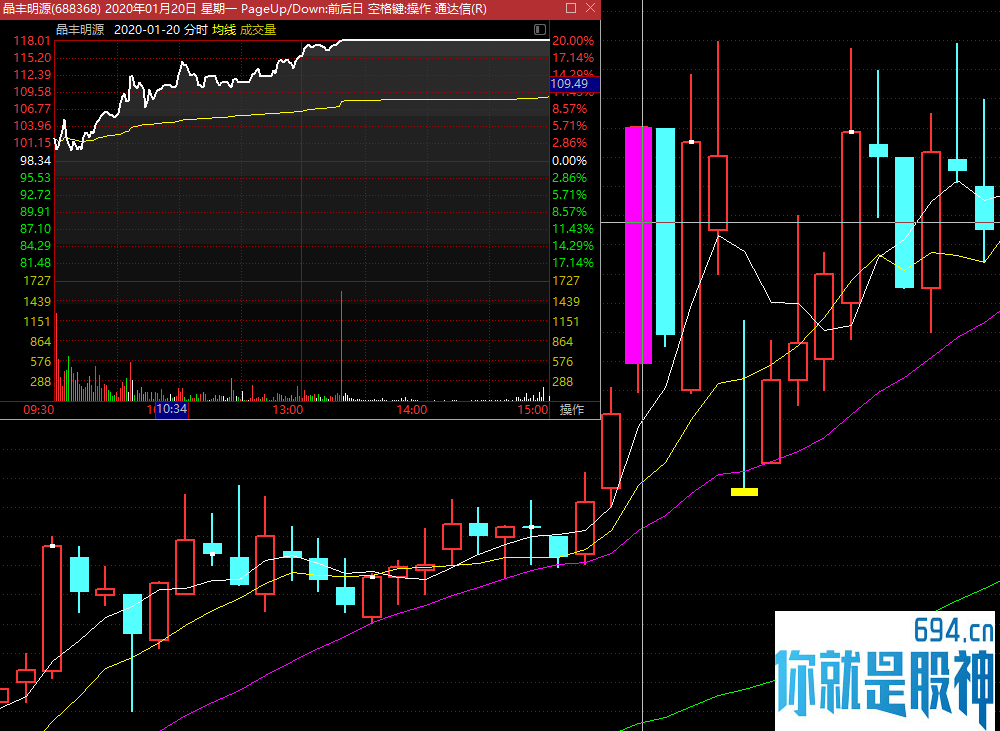Viewport: 1000px width, 731px height.
Task: Select the 成交量 legend label
Action: (258, 29)
